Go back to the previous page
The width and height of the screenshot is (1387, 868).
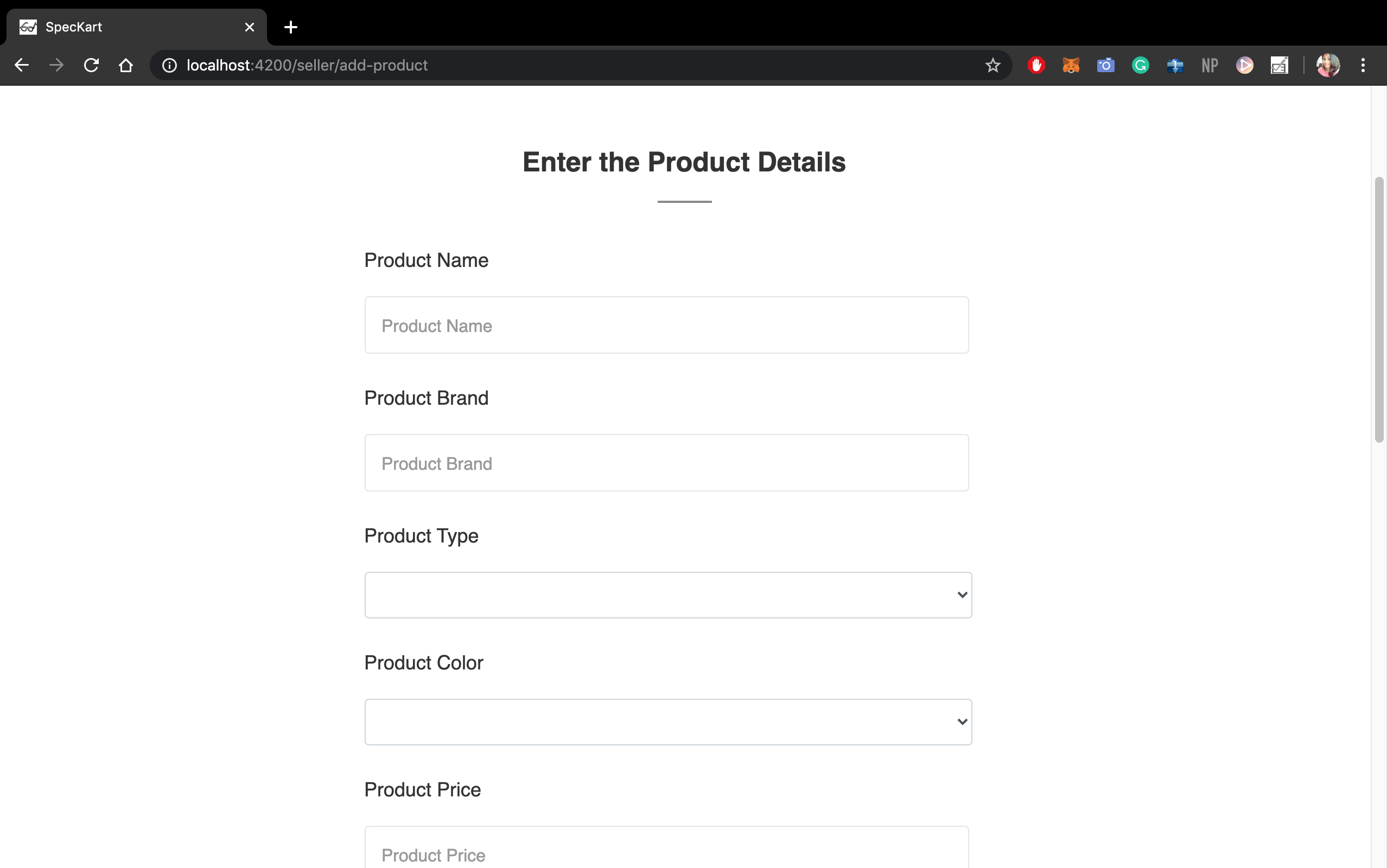pyautogui.click(x=22, y=66)
